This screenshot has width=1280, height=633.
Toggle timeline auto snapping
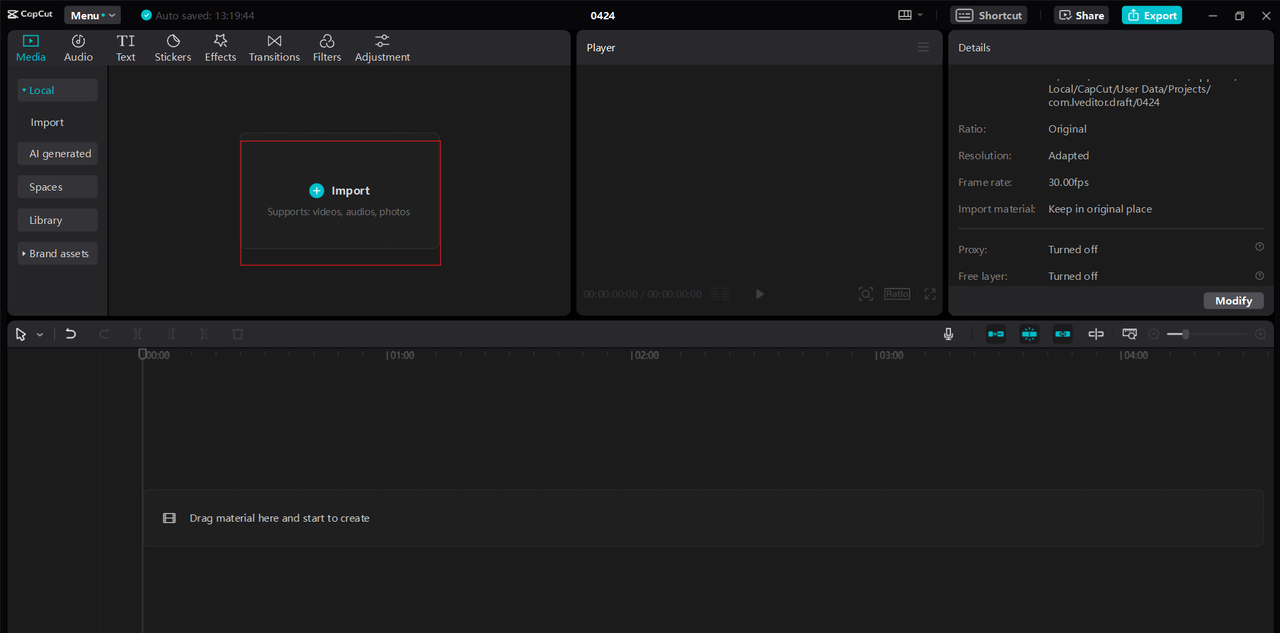coord(1029,334)
